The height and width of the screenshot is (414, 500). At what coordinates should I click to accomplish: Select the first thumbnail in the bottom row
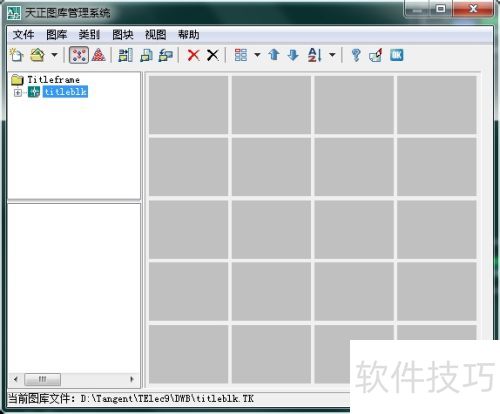[x=188, y=354]
